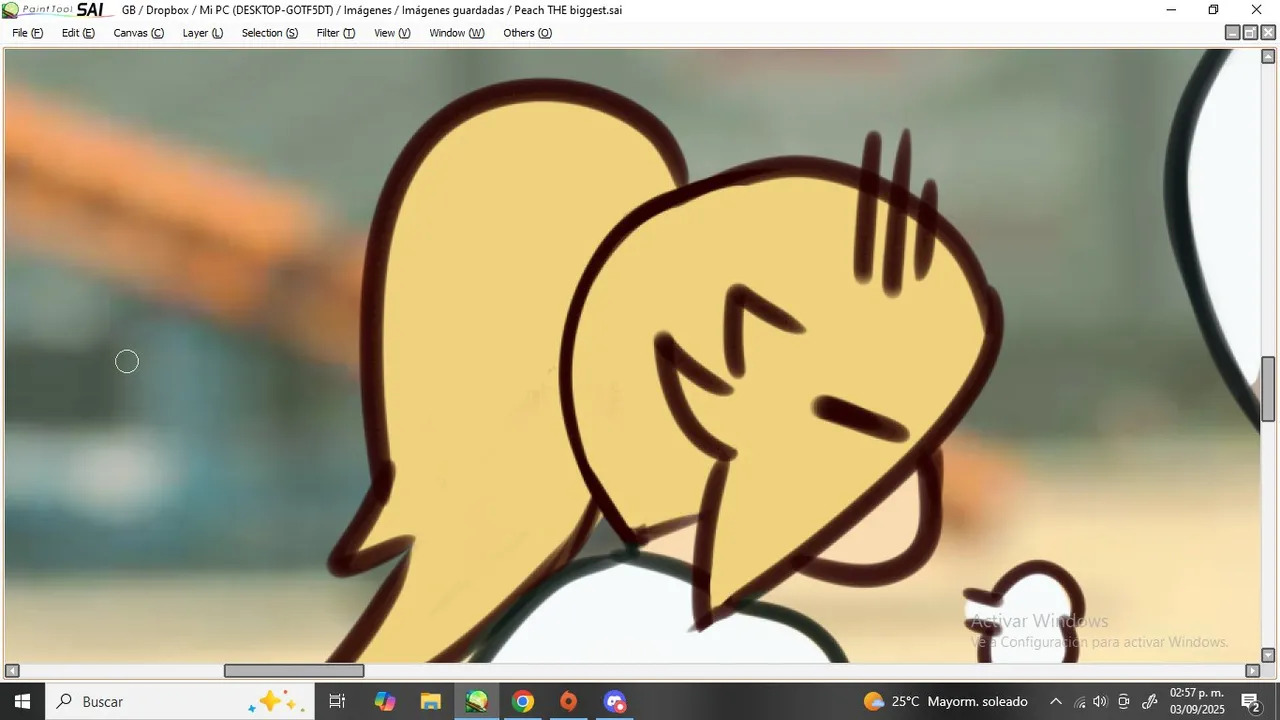This screenshot has width=1280, height=720.
Task: Open the File menu
Action: [x=27, y=33]
